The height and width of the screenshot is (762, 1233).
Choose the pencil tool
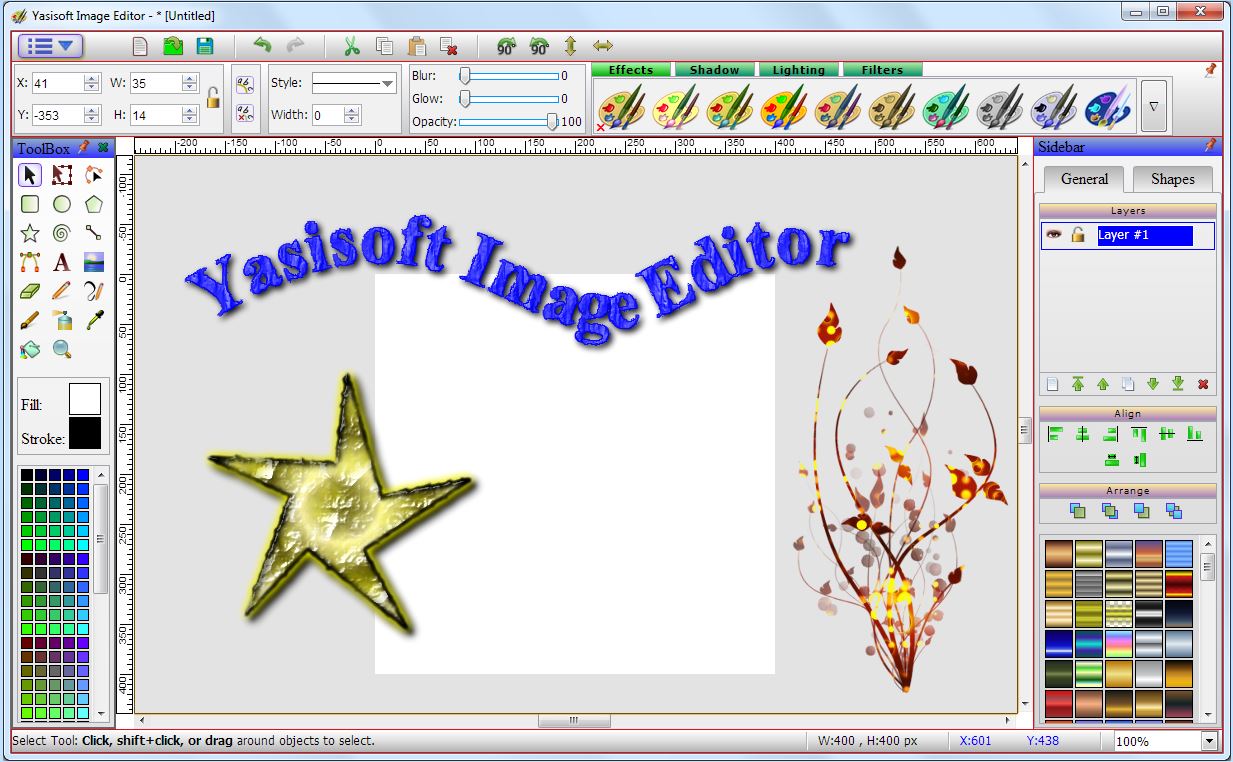point(62,291)
